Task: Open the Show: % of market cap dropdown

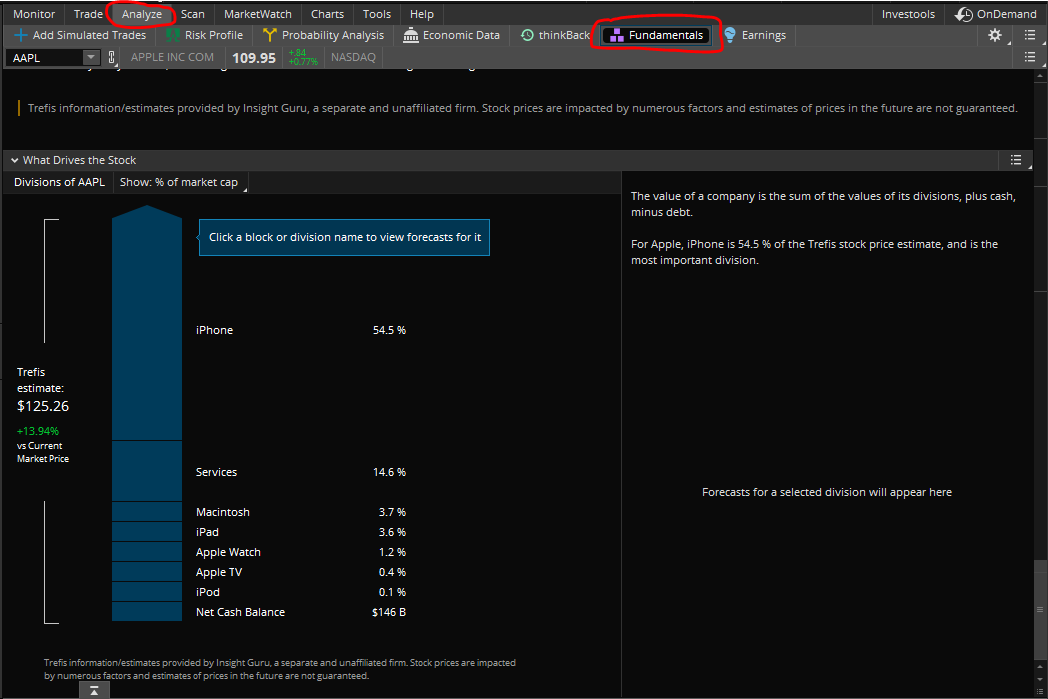Action: click(180, 182)
